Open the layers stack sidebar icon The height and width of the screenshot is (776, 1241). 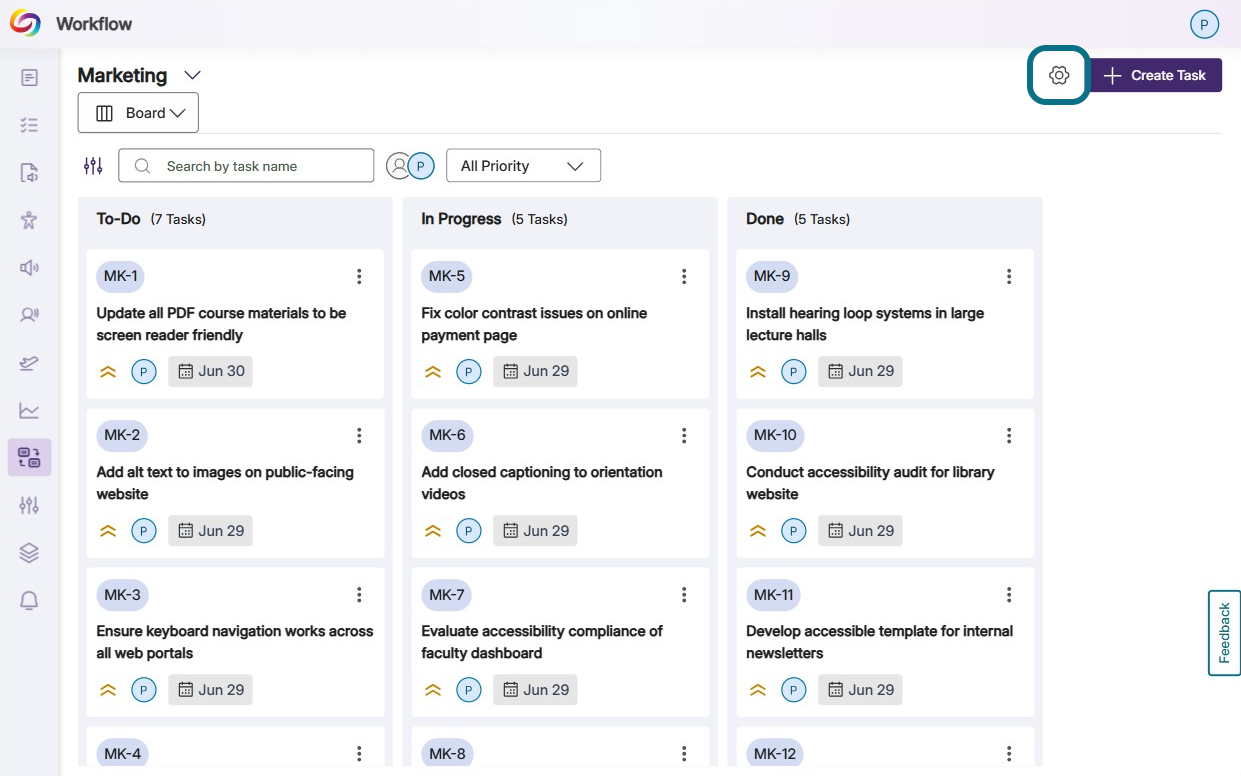pos(29,553)
